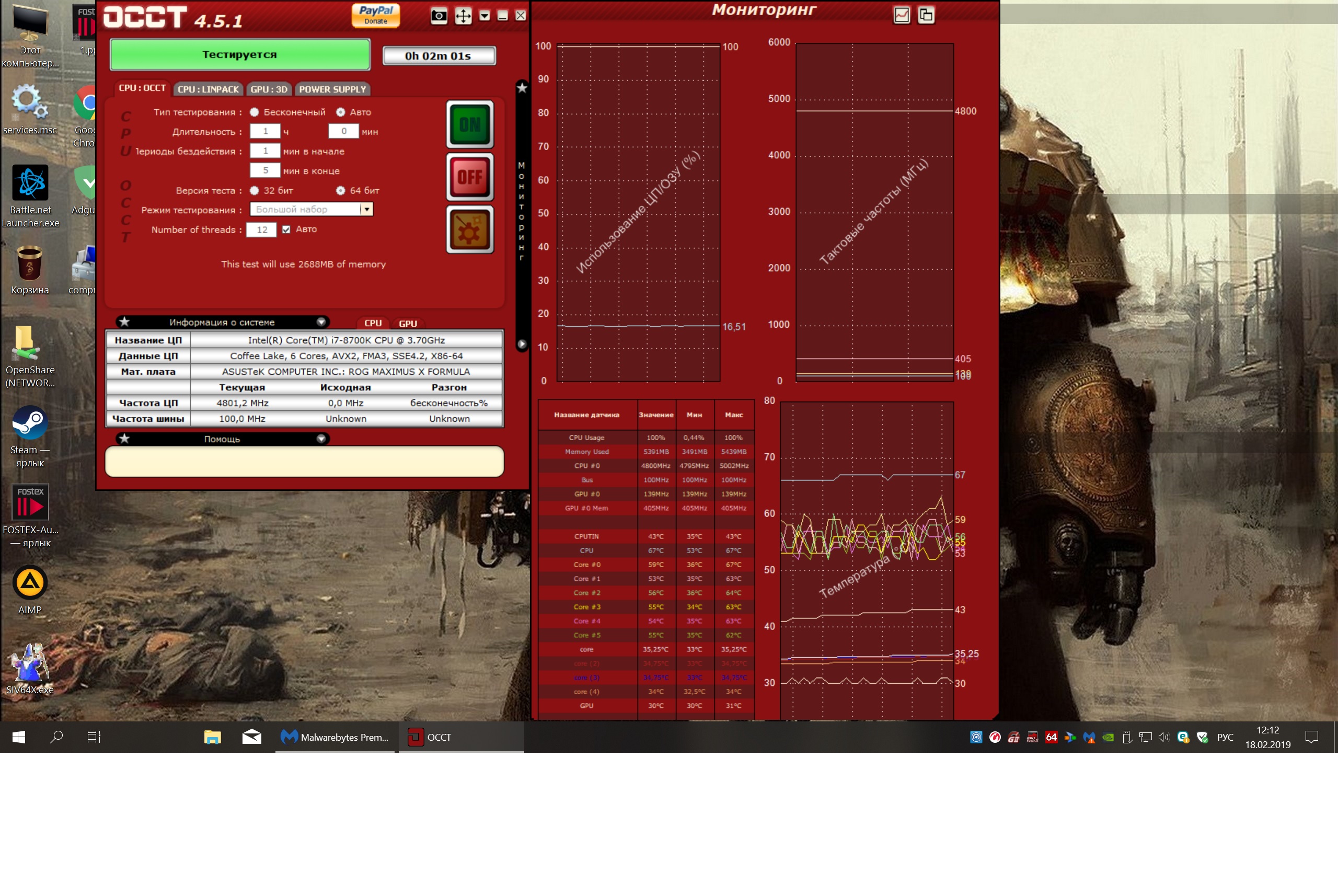Viewport: 1338px width, 896px height.
Task: Click the duration hours input field
Action: pyautogui.click(x=265, y=131)
